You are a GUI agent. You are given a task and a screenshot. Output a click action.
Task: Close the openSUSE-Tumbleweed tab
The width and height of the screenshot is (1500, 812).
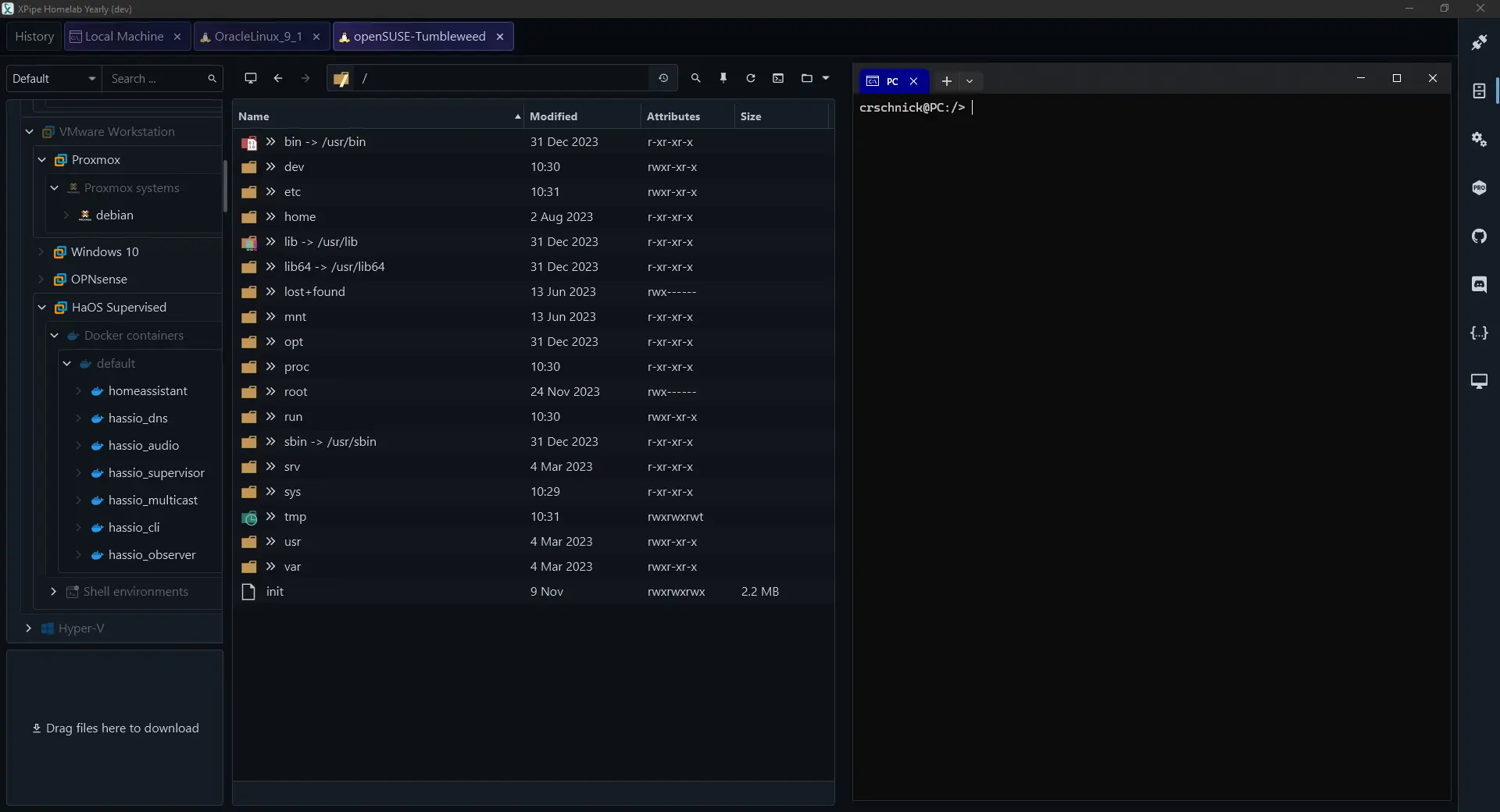click(x=500, y=37)
